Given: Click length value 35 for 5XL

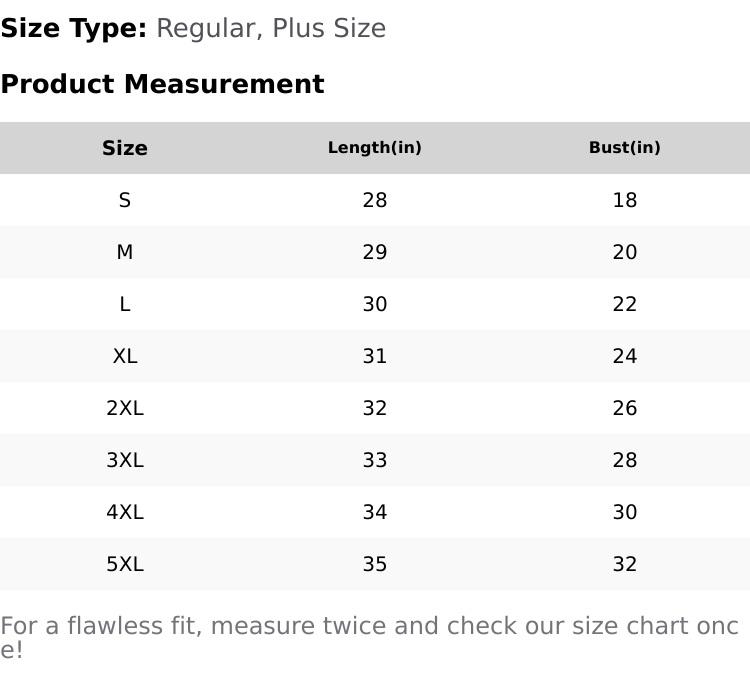Looking at the screenshot, I should tap(375, 564).
